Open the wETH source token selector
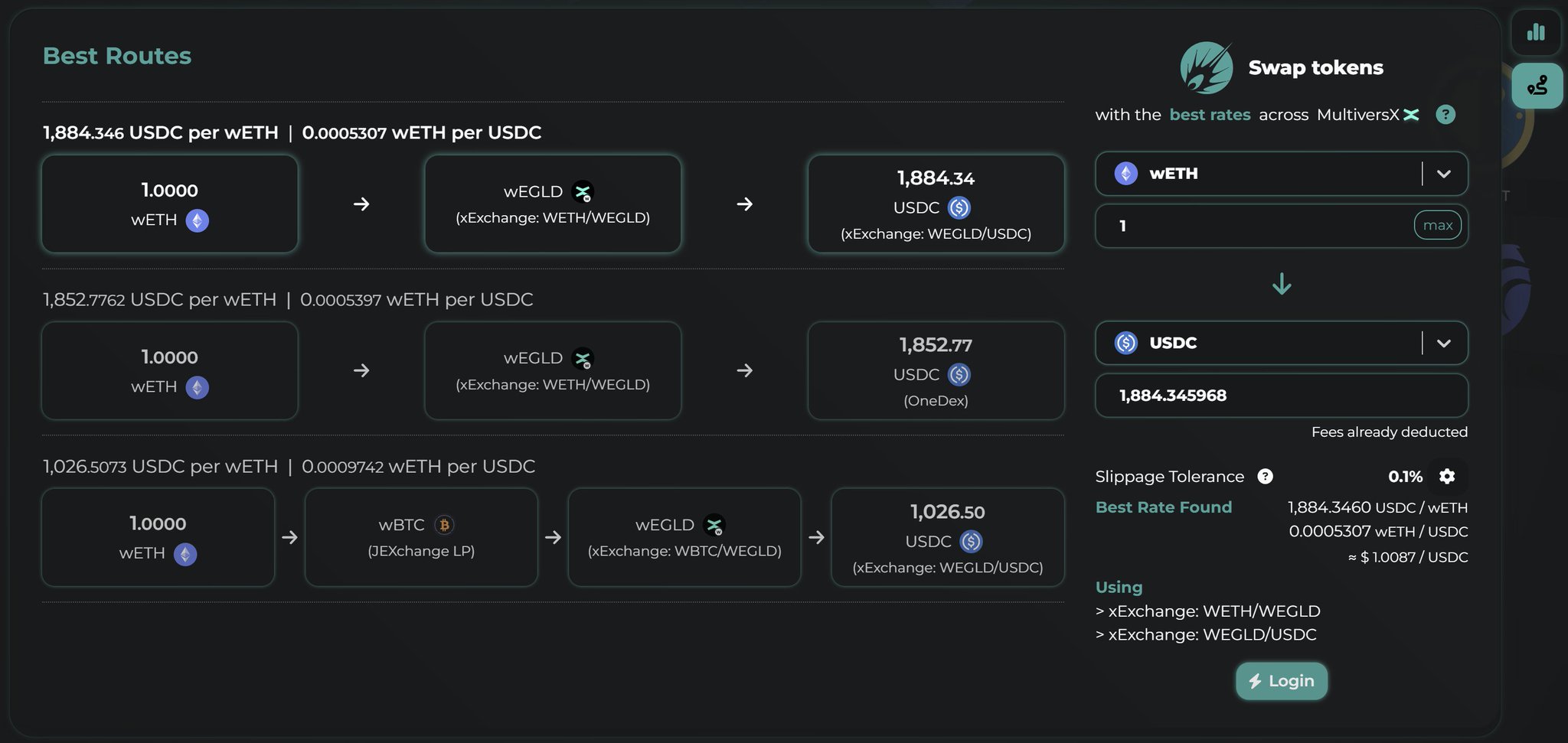 (x=1281, y=174)
